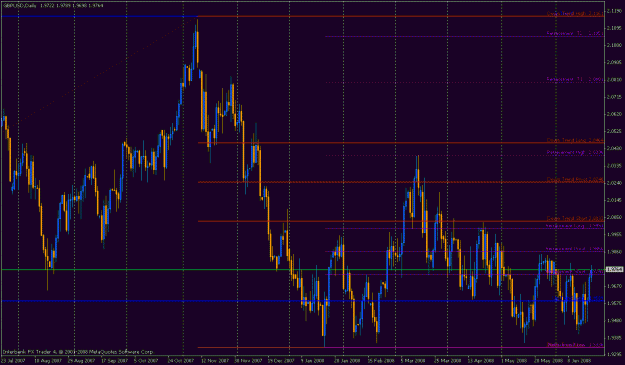Click the 28 Jan 2008 date label
This screenshot has width=625, height=365.
point(348,361)
